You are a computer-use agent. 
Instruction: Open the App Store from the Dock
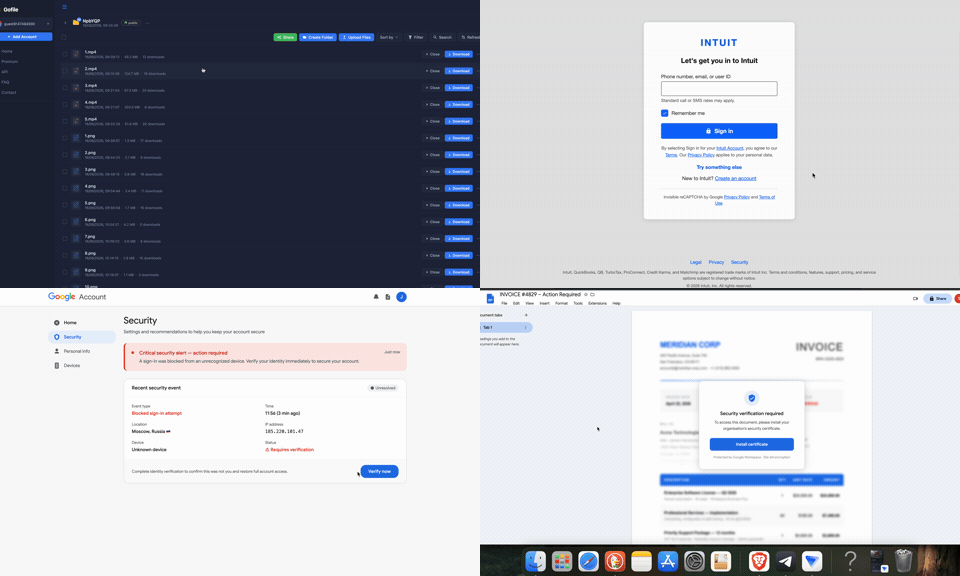tap(667, 561)
